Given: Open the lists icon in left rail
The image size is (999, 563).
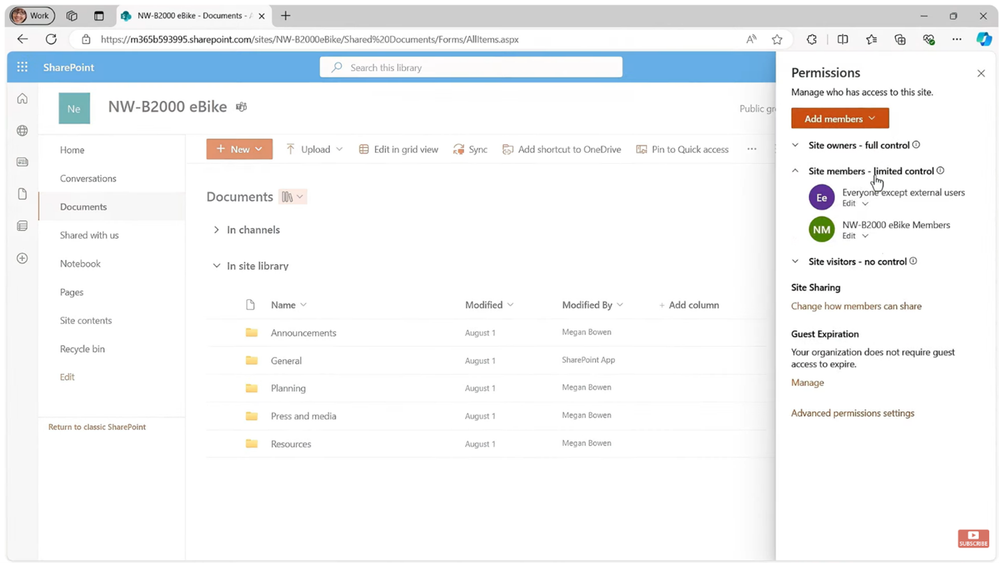Looking at the screenshot, I should click(x=22, y=226).
